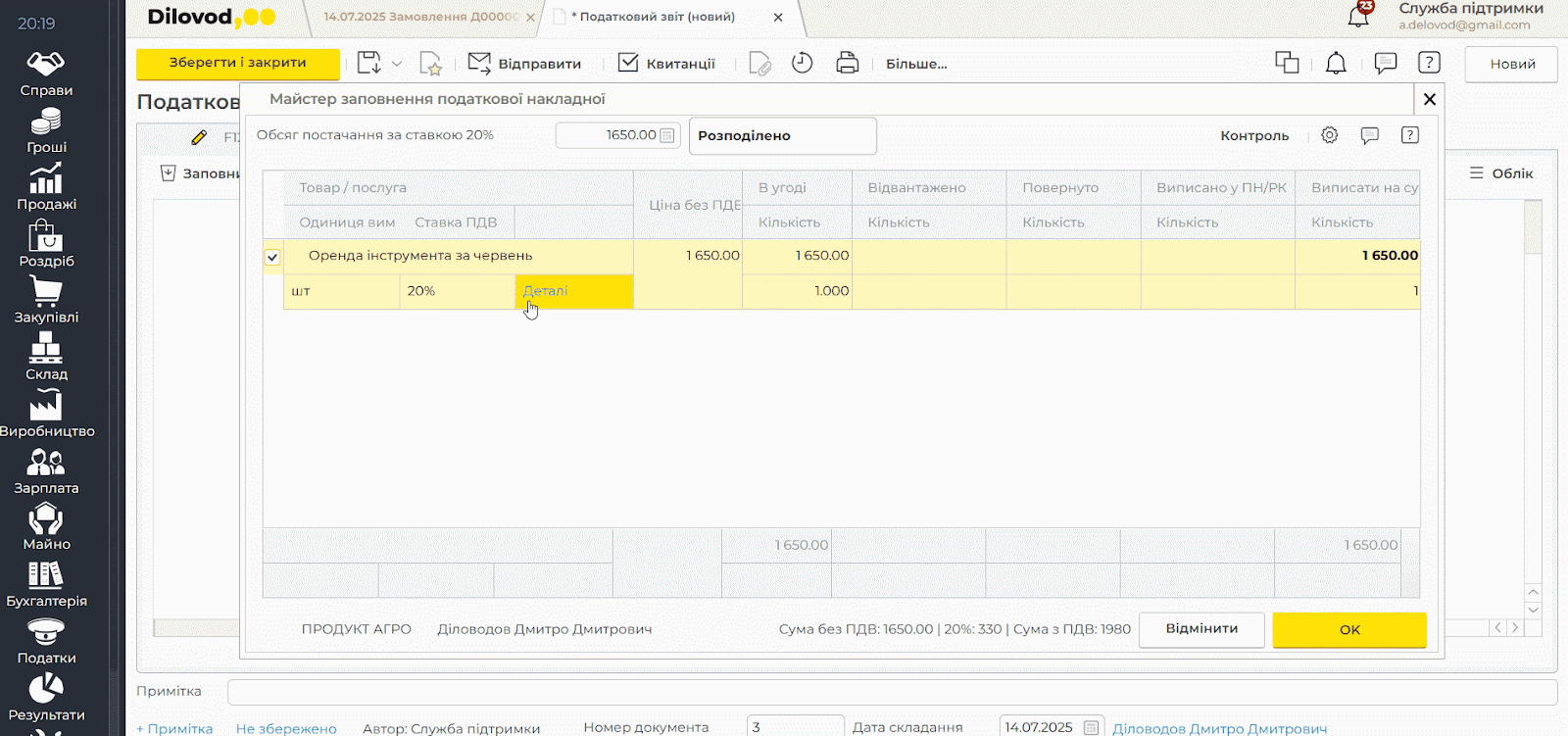Image resolution: width=1568 pixels, height=736 pixels.
Task: Uncheck the Оренда інструмента row checkbox
Action: [272, 257]
